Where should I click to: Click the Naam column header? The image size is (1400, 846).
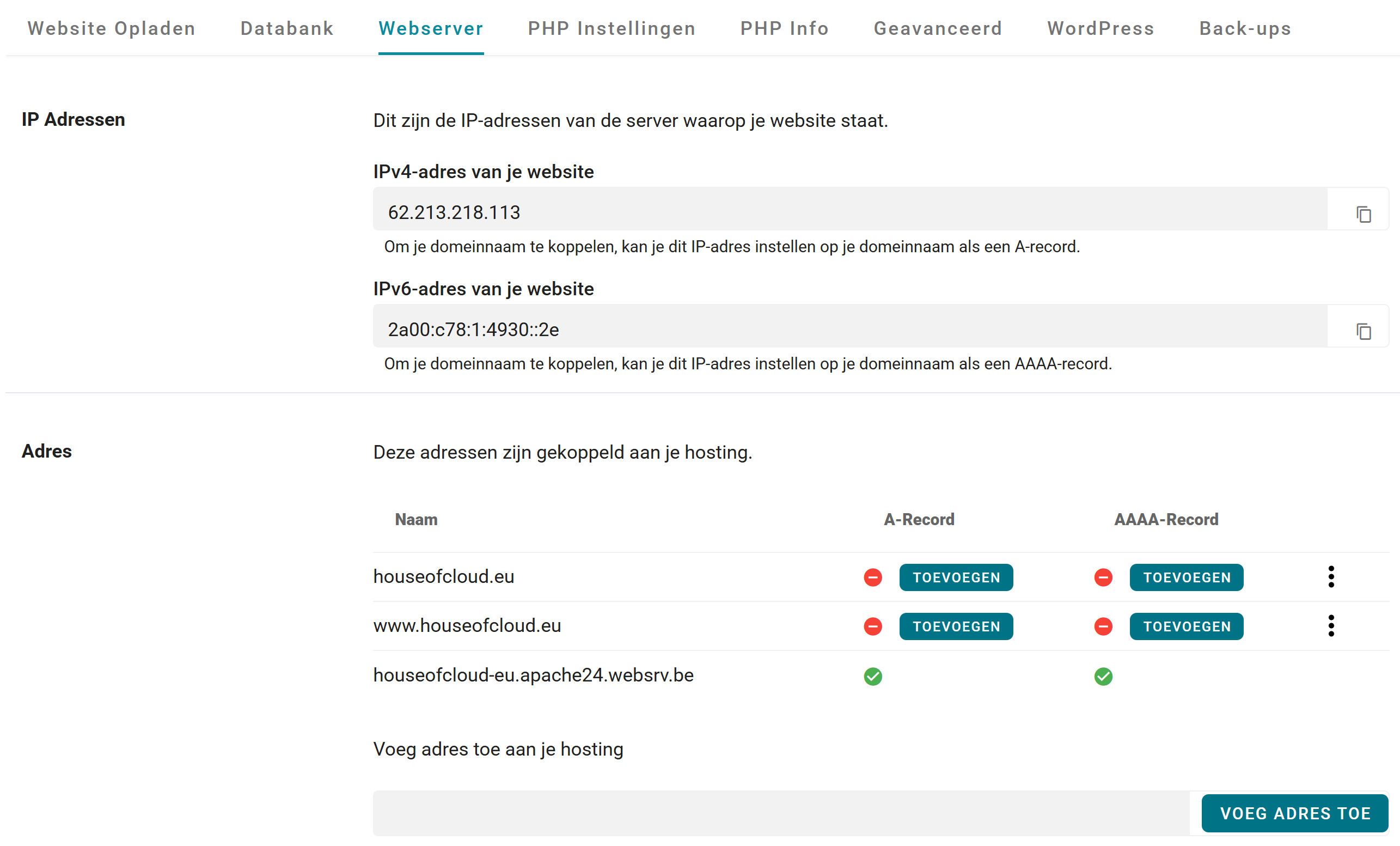coord(416,519)
